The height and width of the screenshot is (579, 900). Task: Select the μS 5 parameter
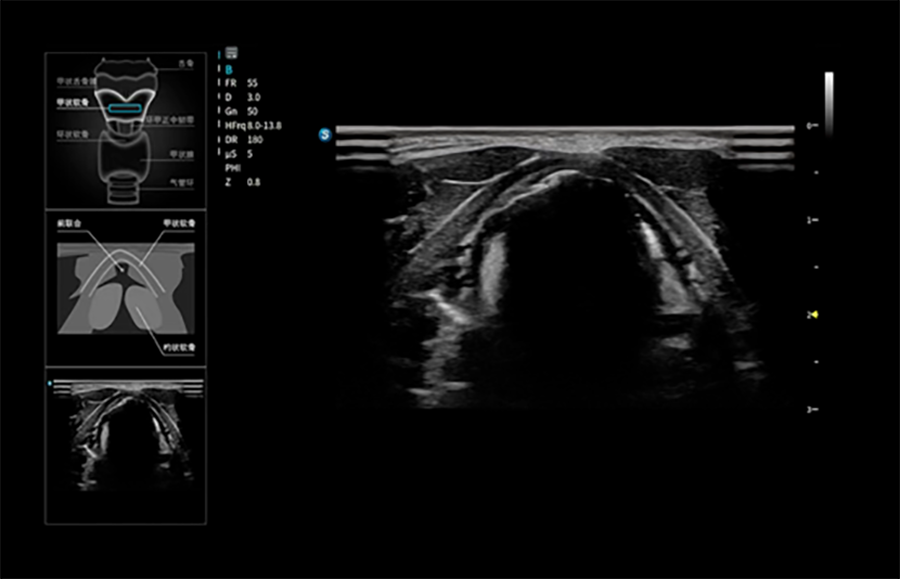coord(239,154)
